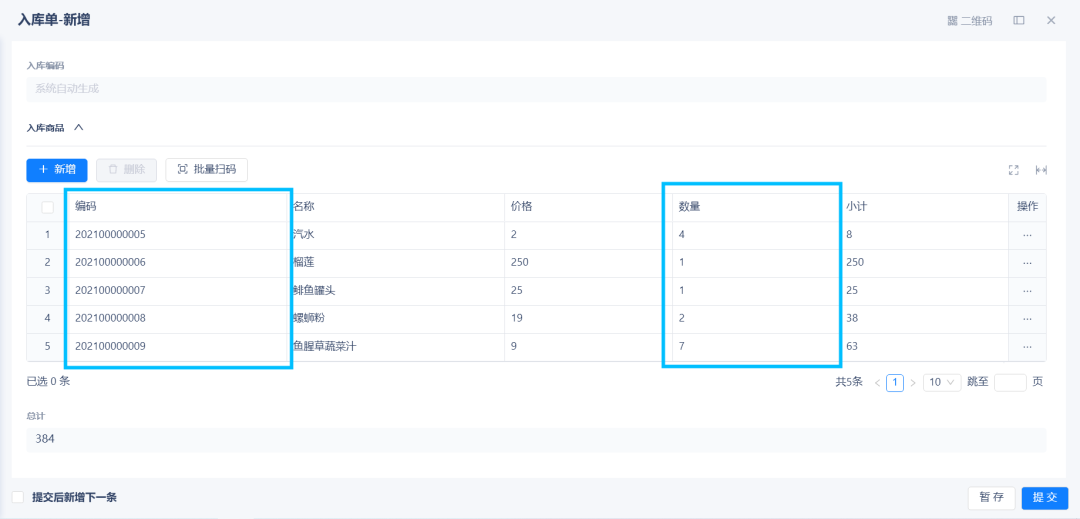Click code cell 202100000007

[x=178, y=290]
